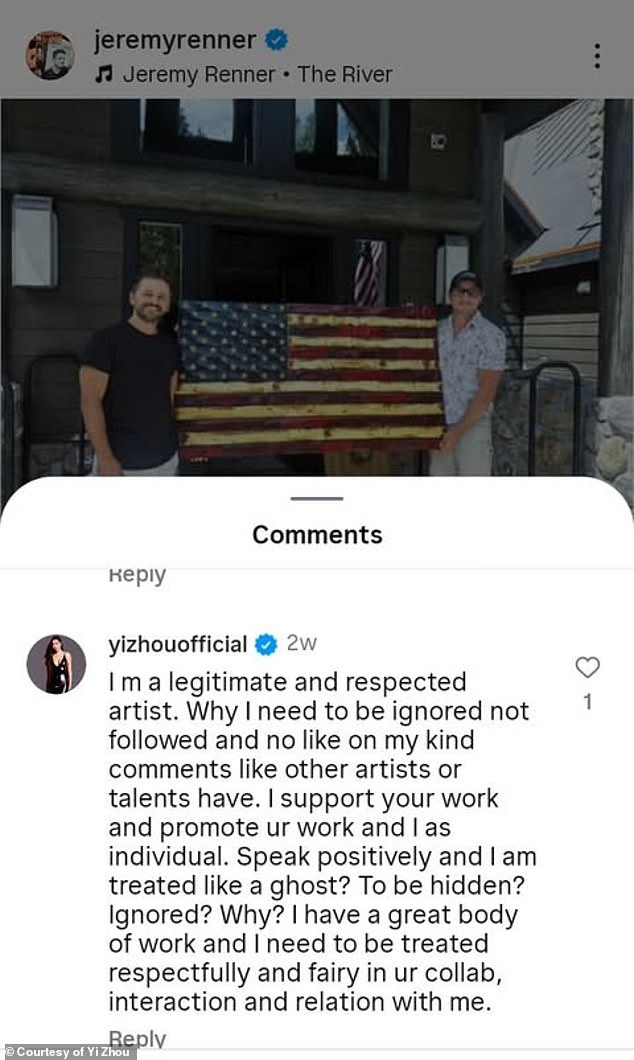Open the three-dot more options menu

pos(597,56)
